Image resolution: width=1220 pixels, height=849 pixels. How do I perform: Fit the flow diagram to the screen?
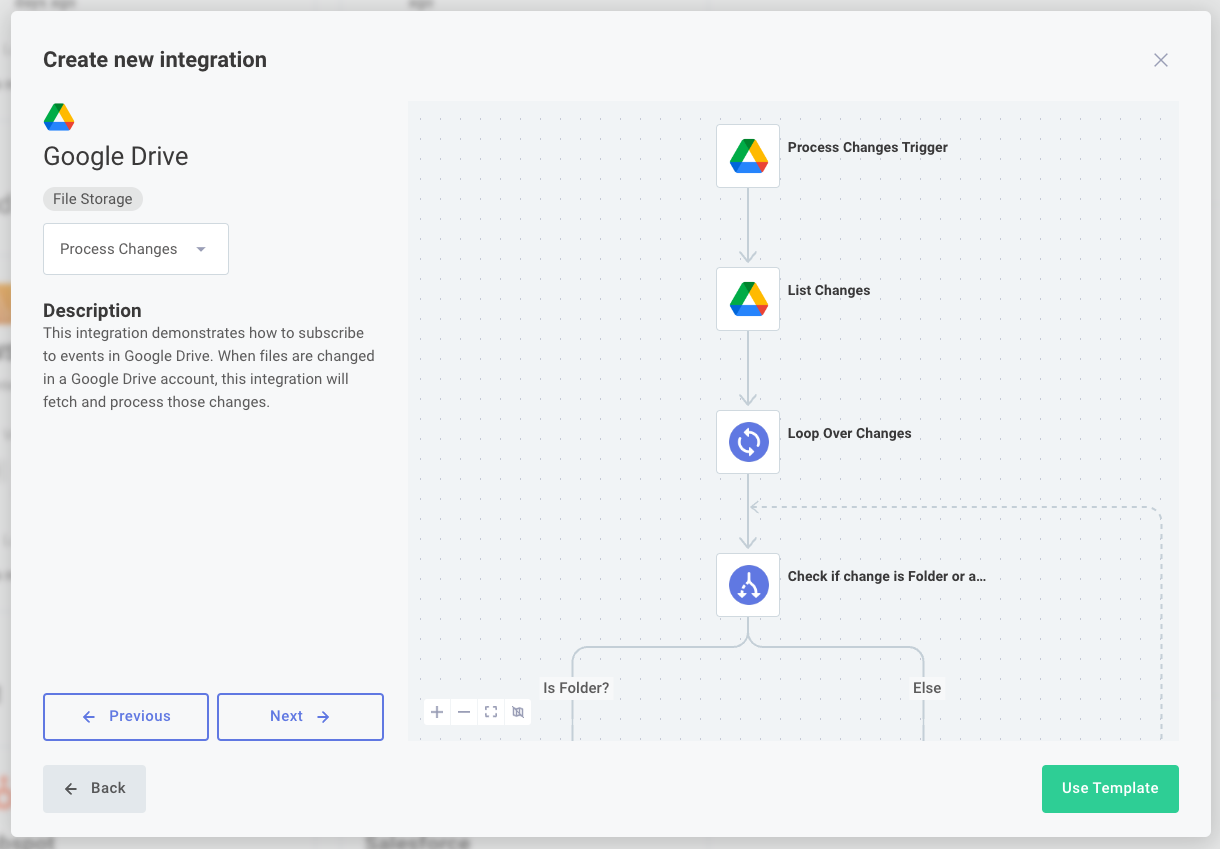(x=491, y=712)
